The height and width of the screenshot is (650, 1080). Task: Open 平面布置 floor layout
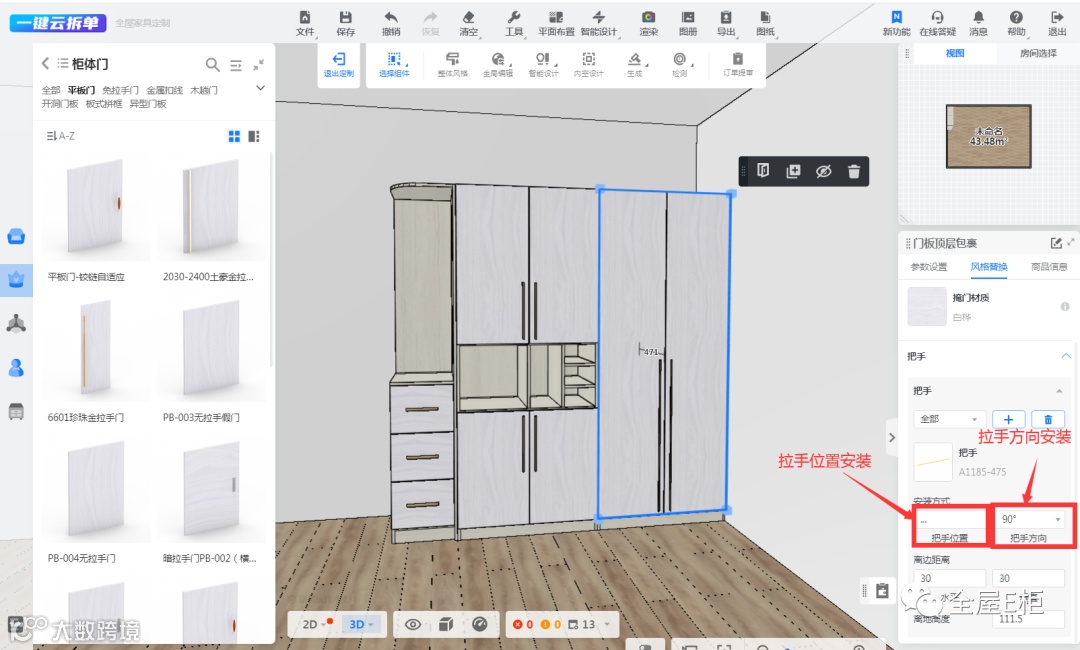tap(556, 23)
